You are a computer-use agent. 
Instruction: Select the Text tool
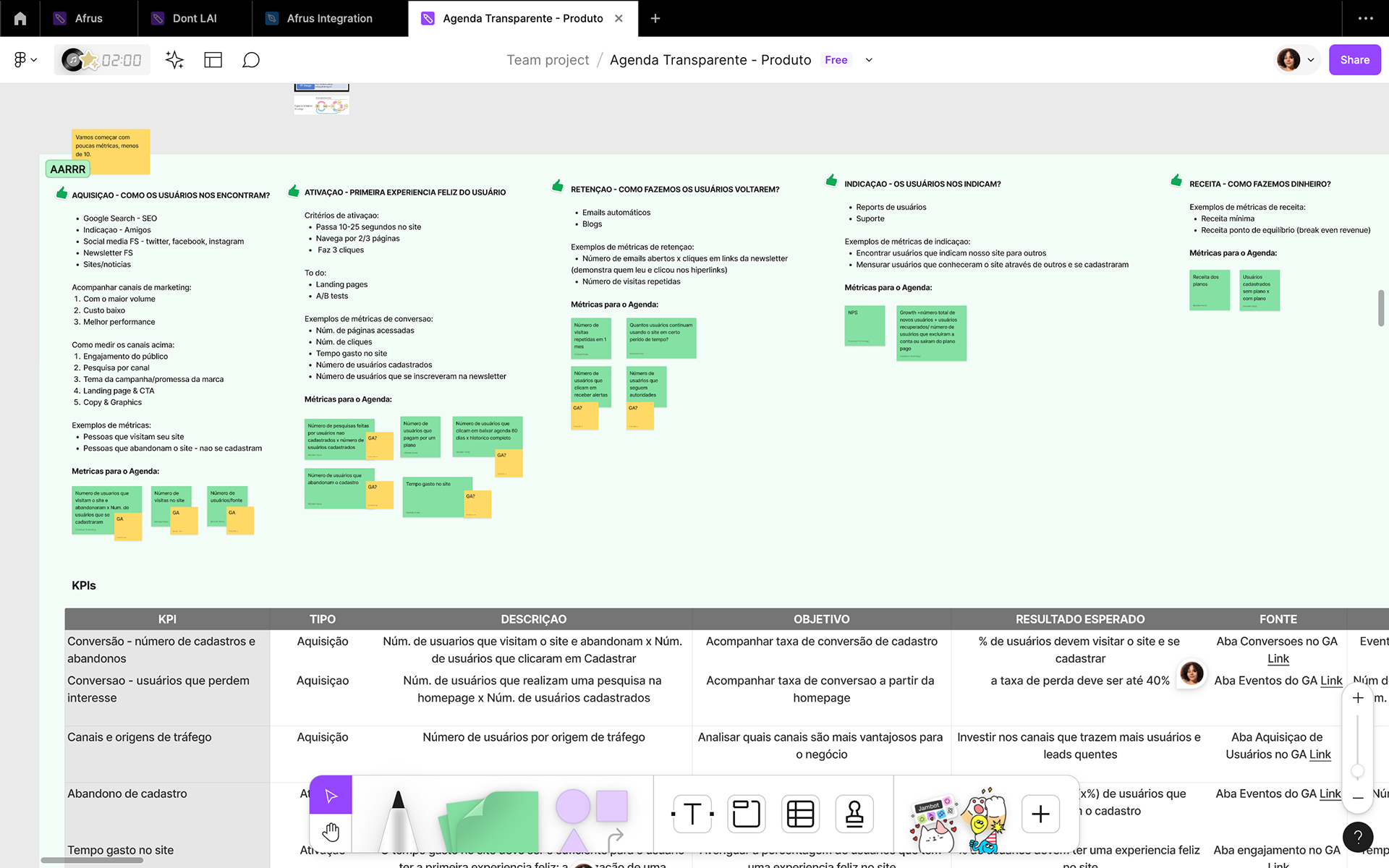coord(692,814)
